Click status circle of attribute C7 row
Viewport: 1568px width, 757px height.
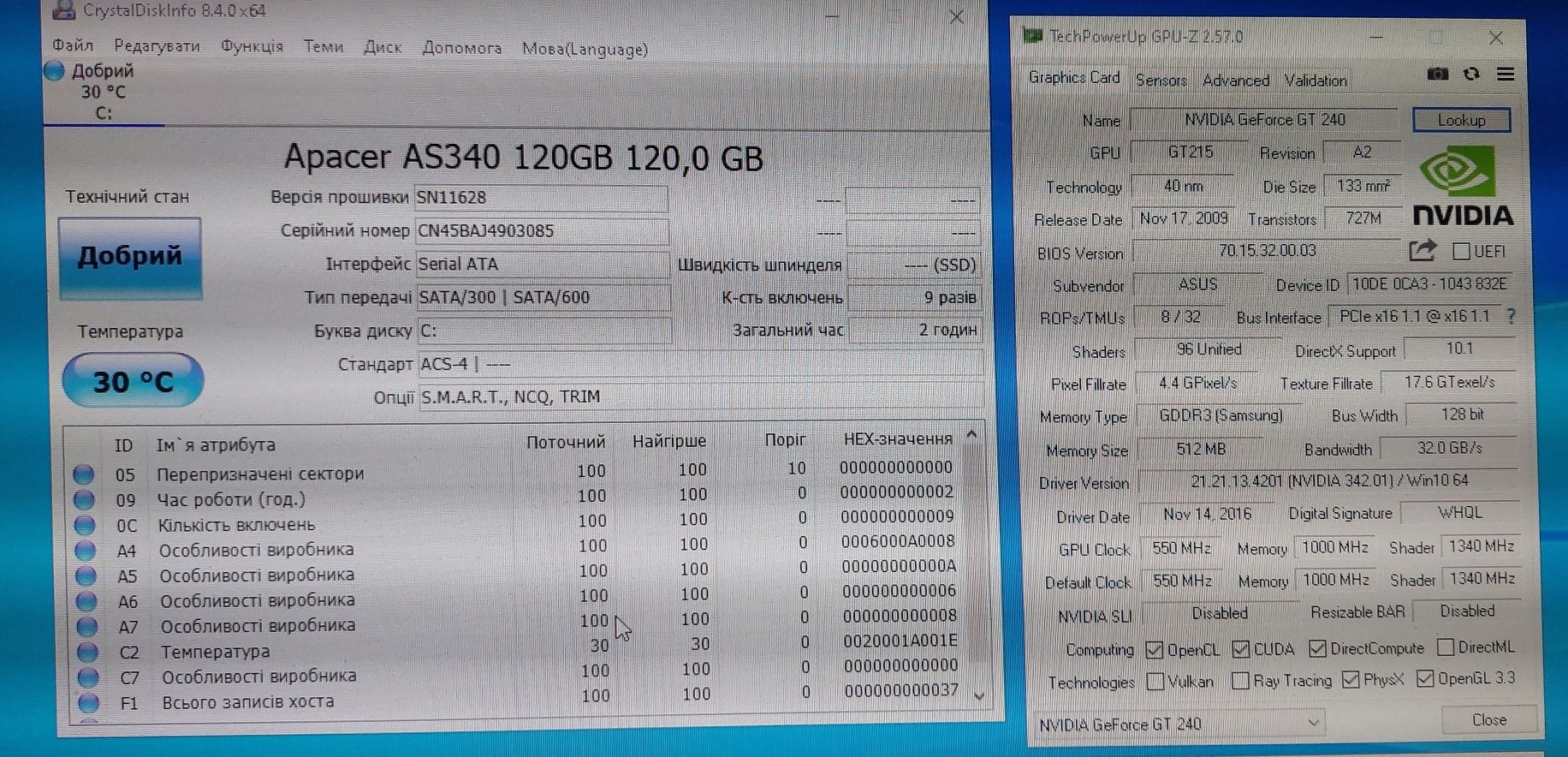pos(88,677)
